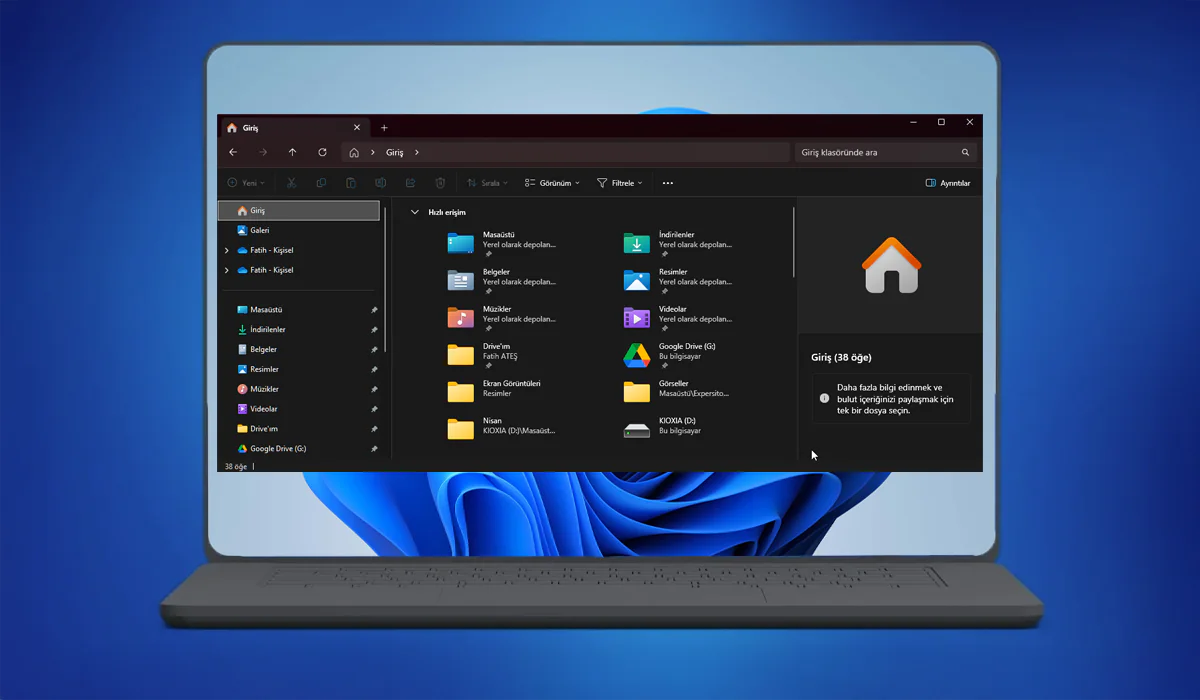Select Galeri in the navigation sidebar

[300, 230]
